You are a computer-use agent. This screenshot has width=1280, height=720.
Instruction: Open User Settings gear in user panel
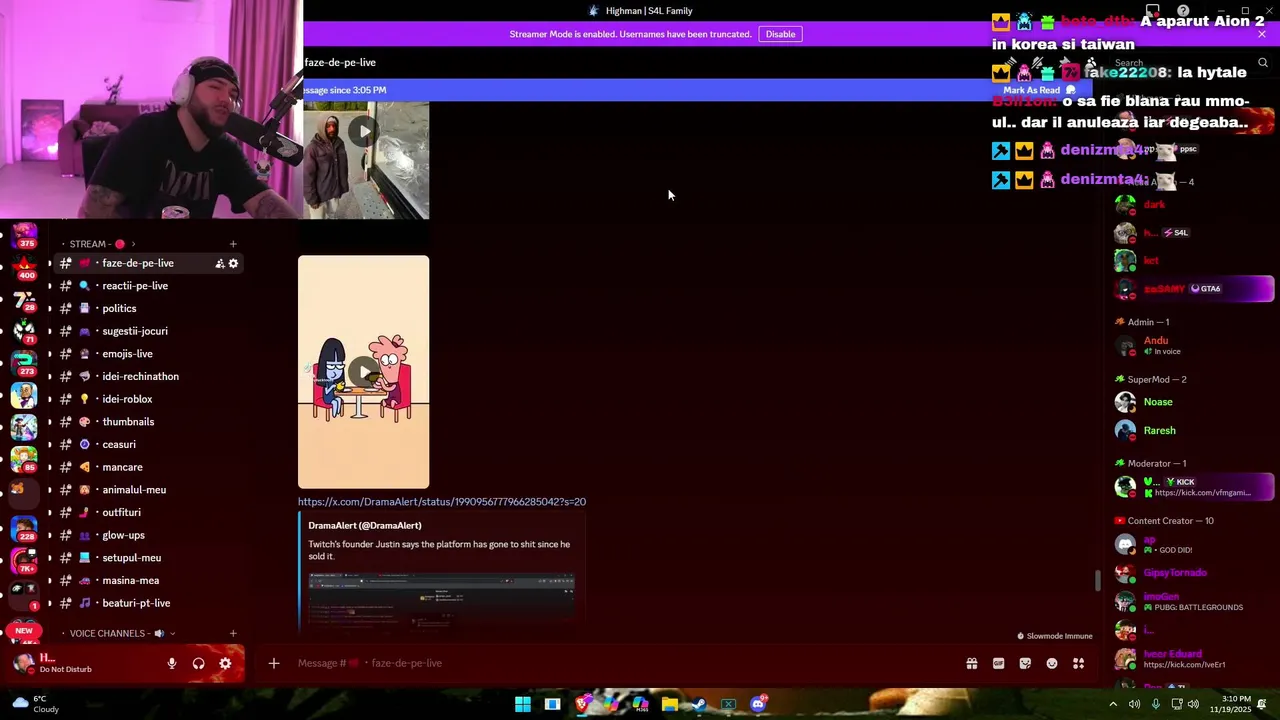pos(225,663)
